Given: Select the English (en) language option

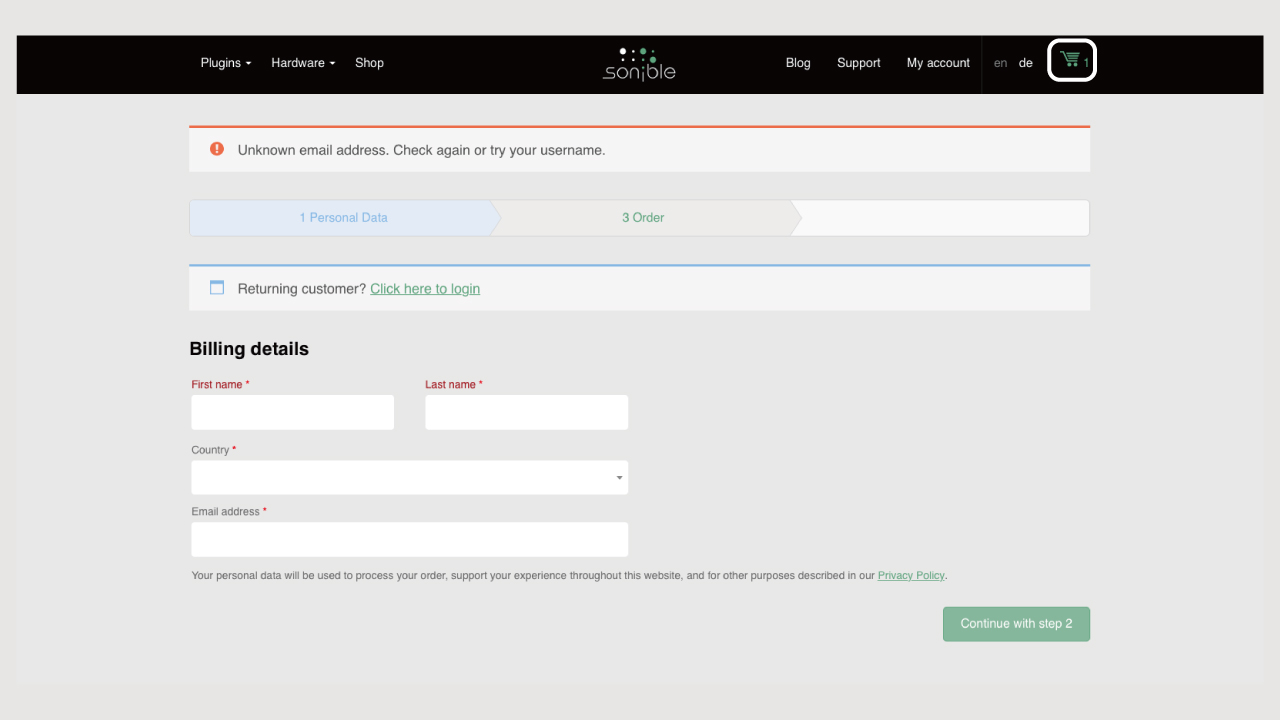Looking at the screenshot, I should click(1000, 63).
